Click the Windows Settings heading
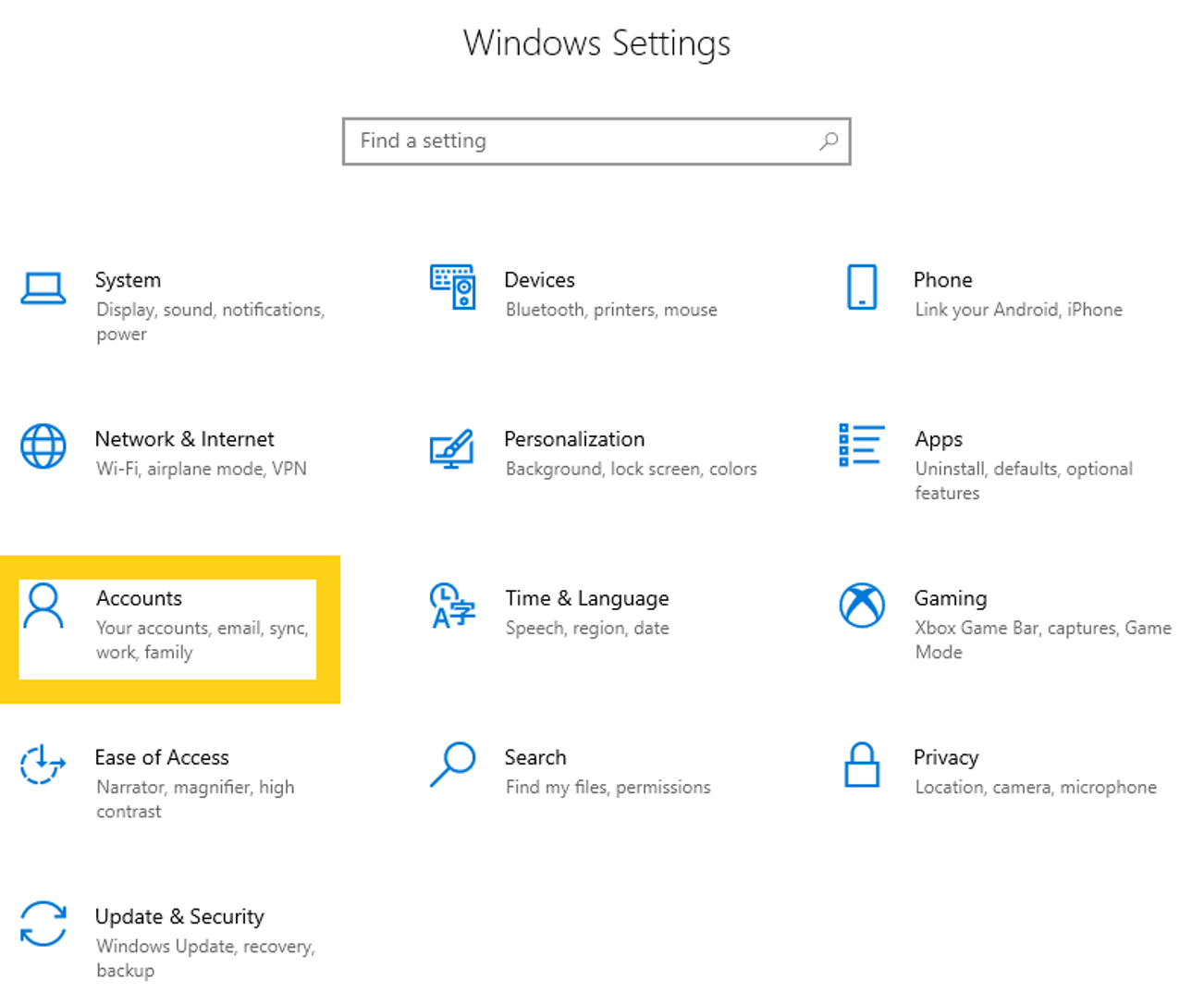The height and width of the screenshot is (1004, 1204). pos(597,43)
